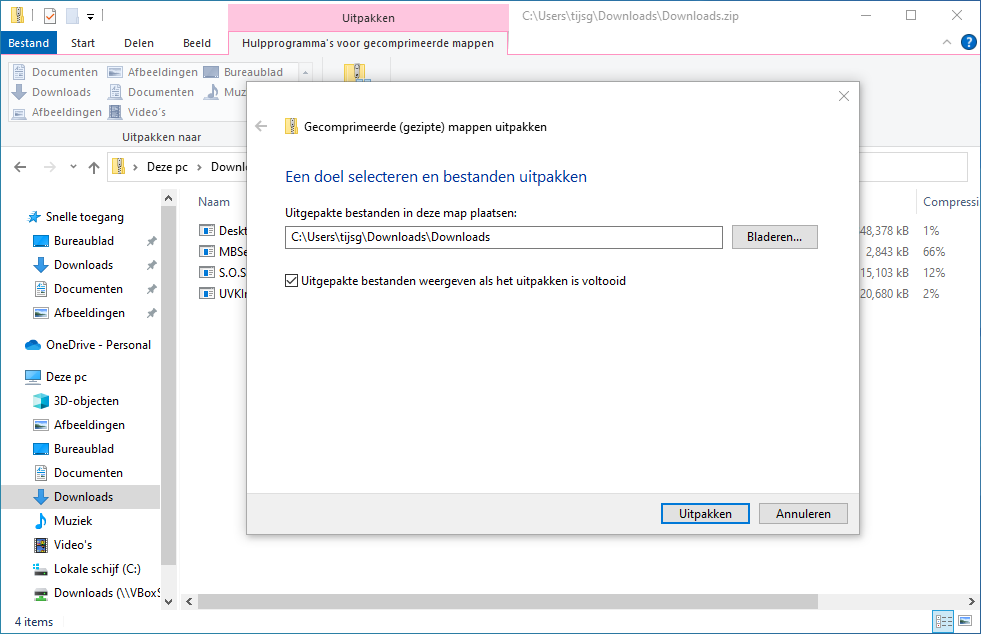Viewport: 981px width, 634px height.
Task: Click the help question mark icon
Action: (x=968, y=42)
